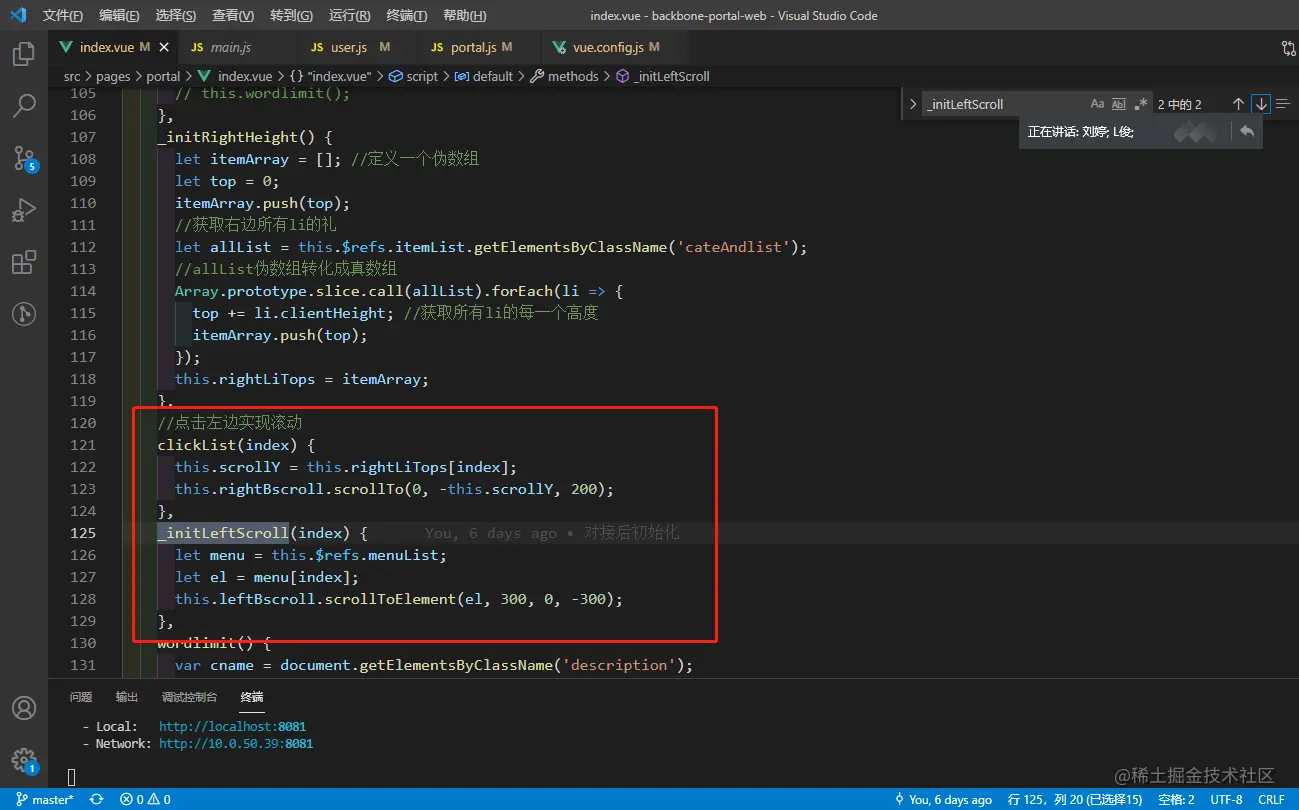
Task: Open the Manage gear menu
Action: (24, 760)
